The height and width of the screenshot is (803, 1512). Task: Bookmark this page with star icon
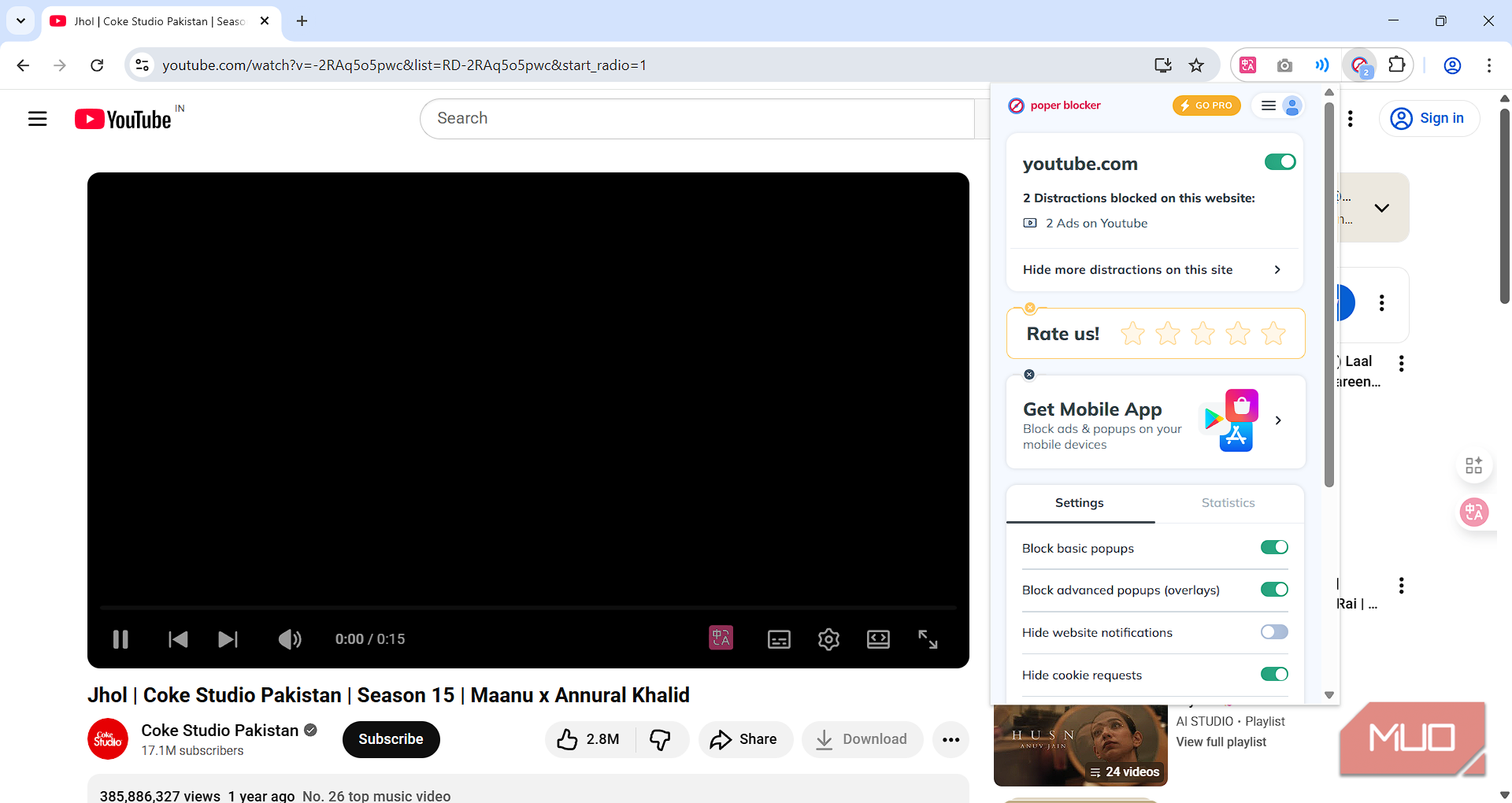tap(1196, 65)
